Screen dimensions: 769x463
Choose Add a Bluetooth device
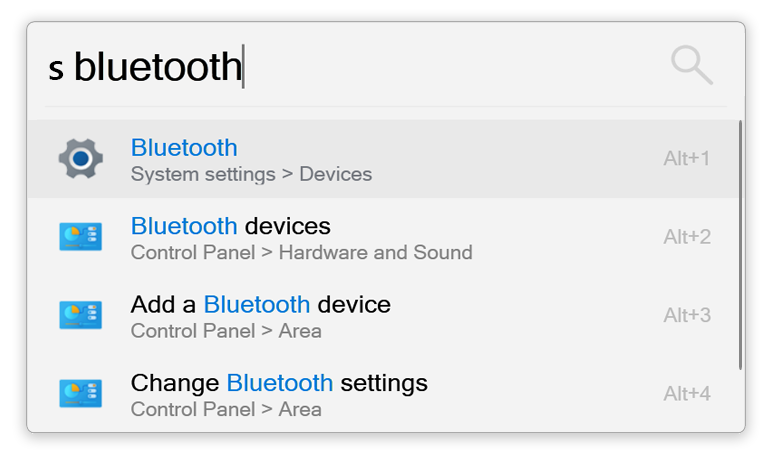tap(260, 303)
